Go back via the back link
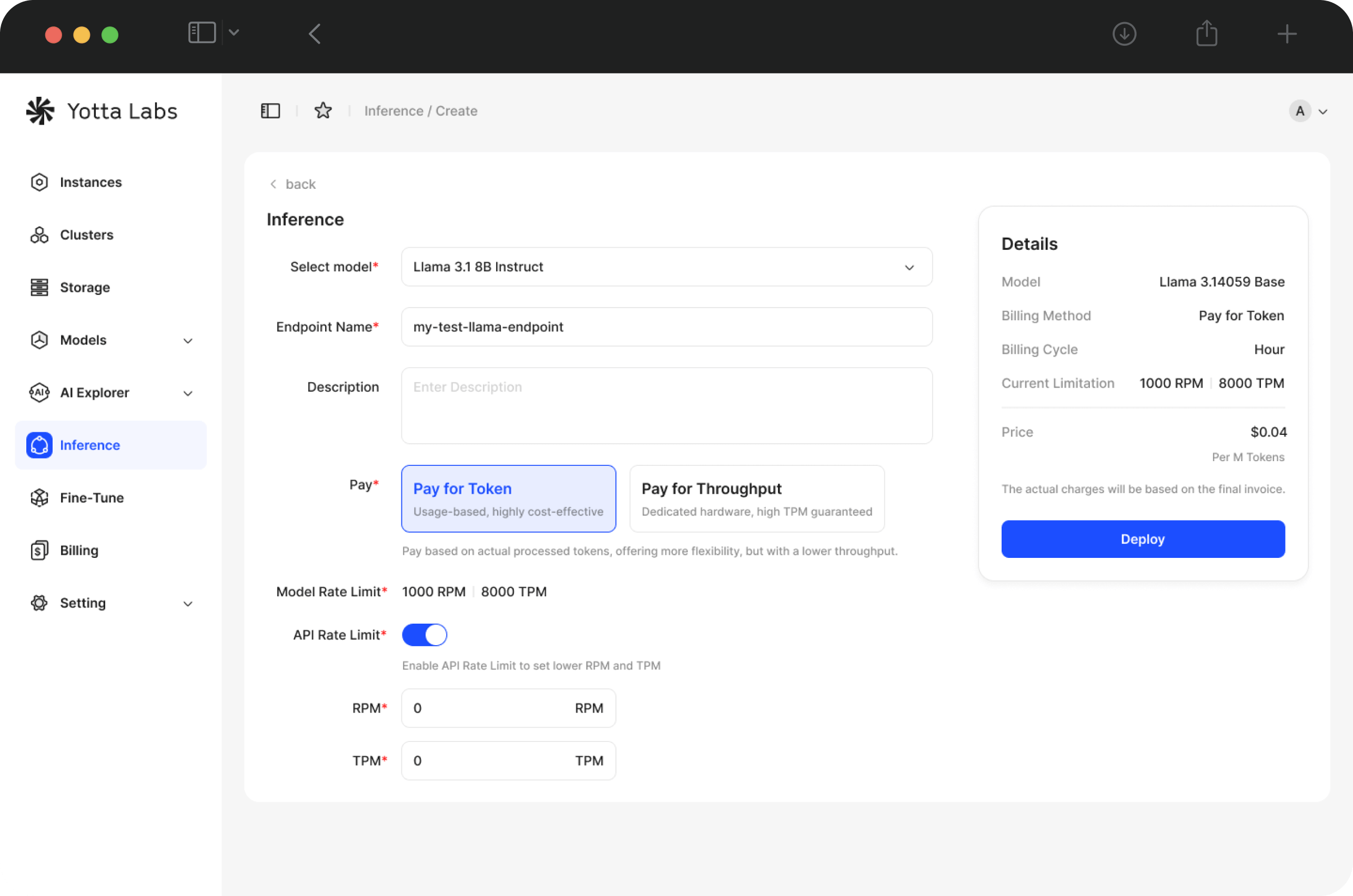This screenshot has height=896, width=1353. (x=292, y=184)
